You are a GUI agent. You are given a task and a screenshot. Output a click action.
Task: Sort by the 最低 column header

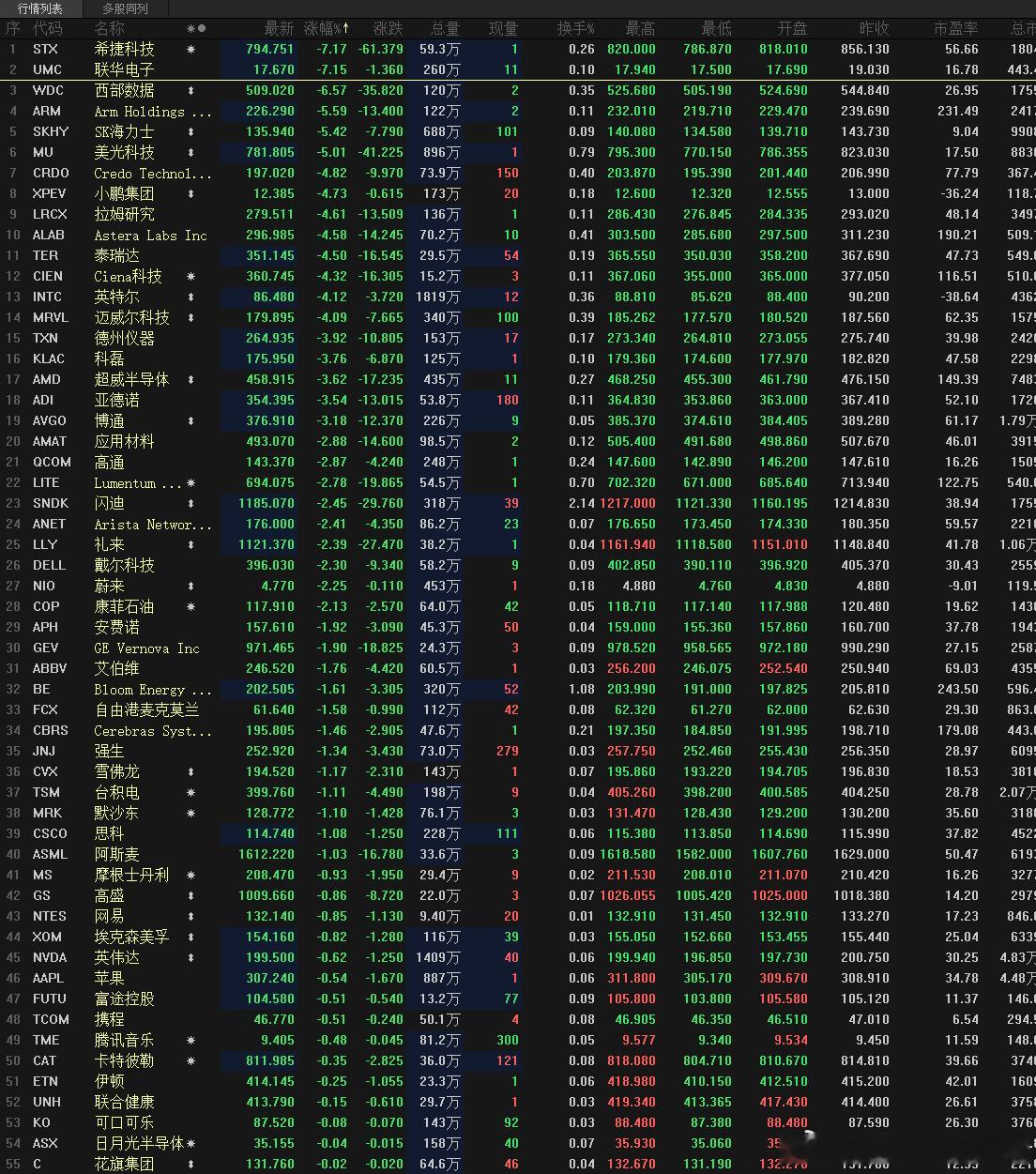[x=716, y=28]
